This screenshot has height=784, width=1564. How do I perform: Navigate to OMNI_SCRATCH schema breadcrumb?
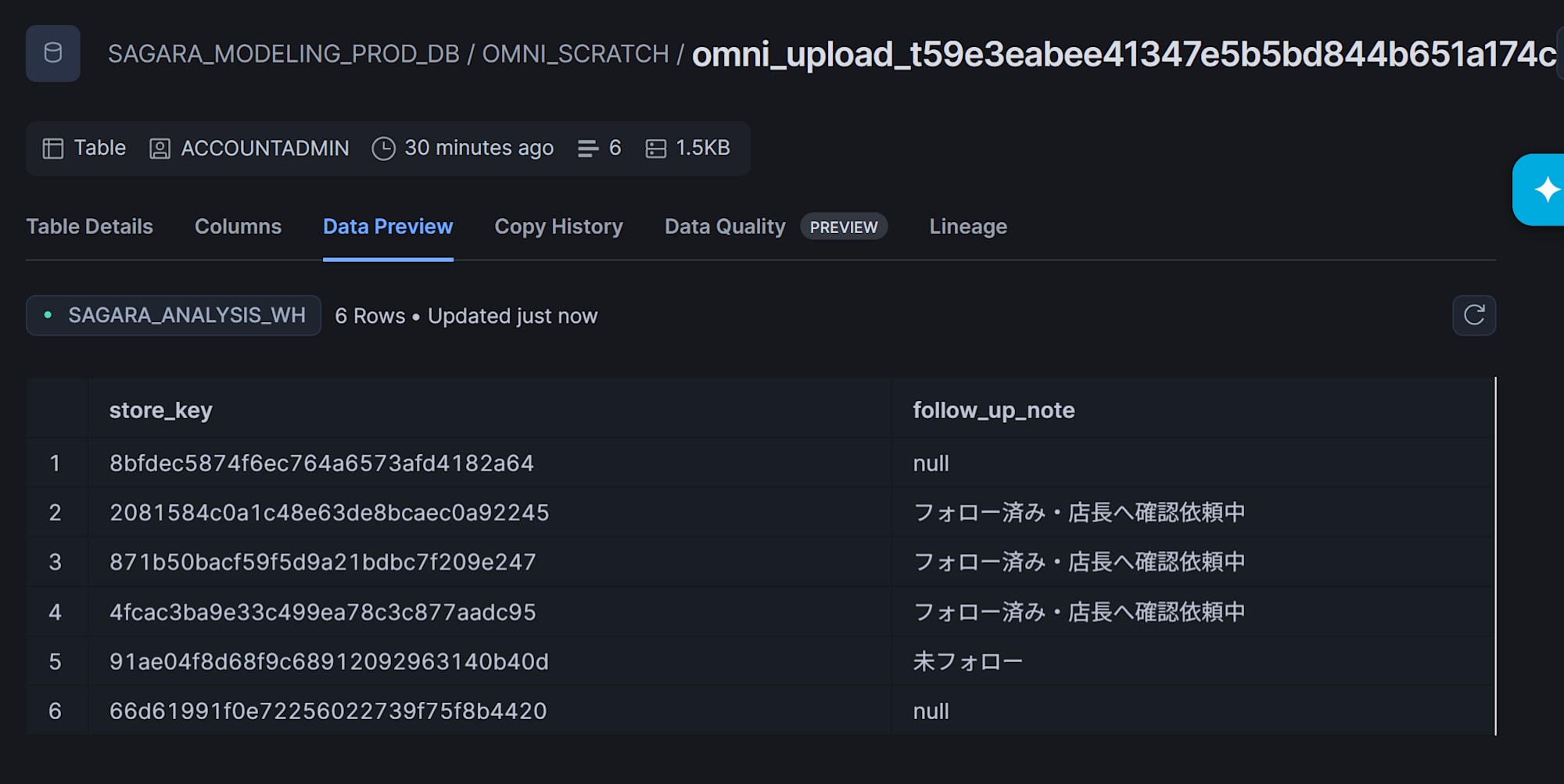[575, 54]
